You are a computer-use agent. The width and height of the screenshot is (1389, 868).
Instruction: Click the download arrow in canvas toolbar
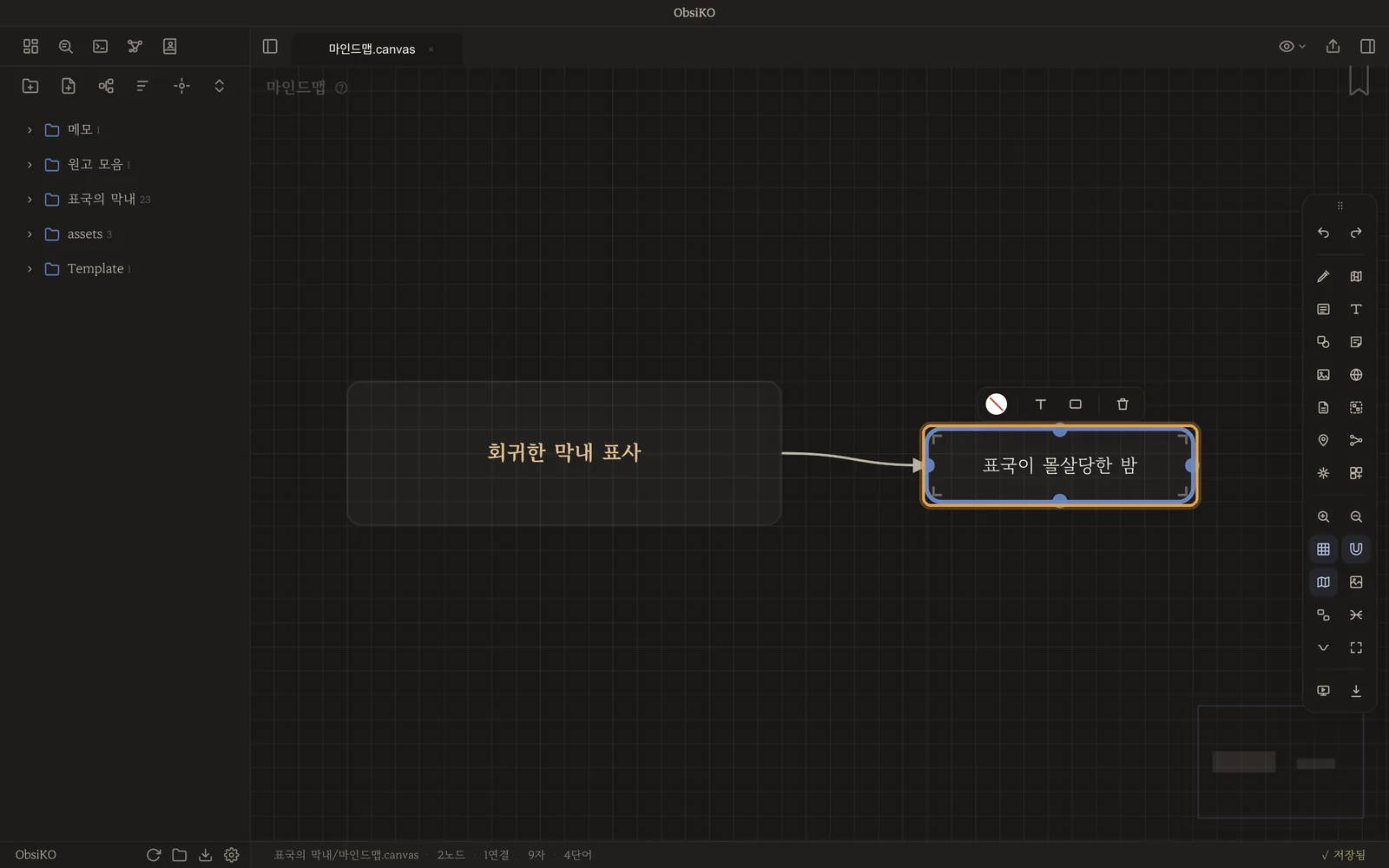(x=1356, y=691)
